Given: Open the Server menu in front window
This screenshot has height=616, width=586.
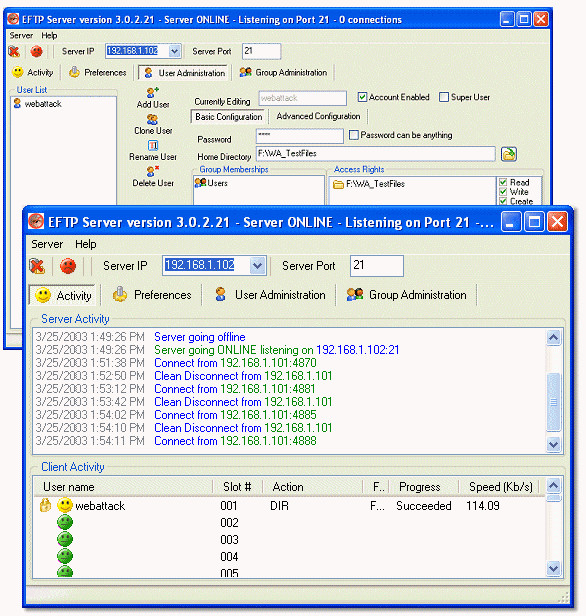Looking at the screenshot, I should [x=47, y=244].
